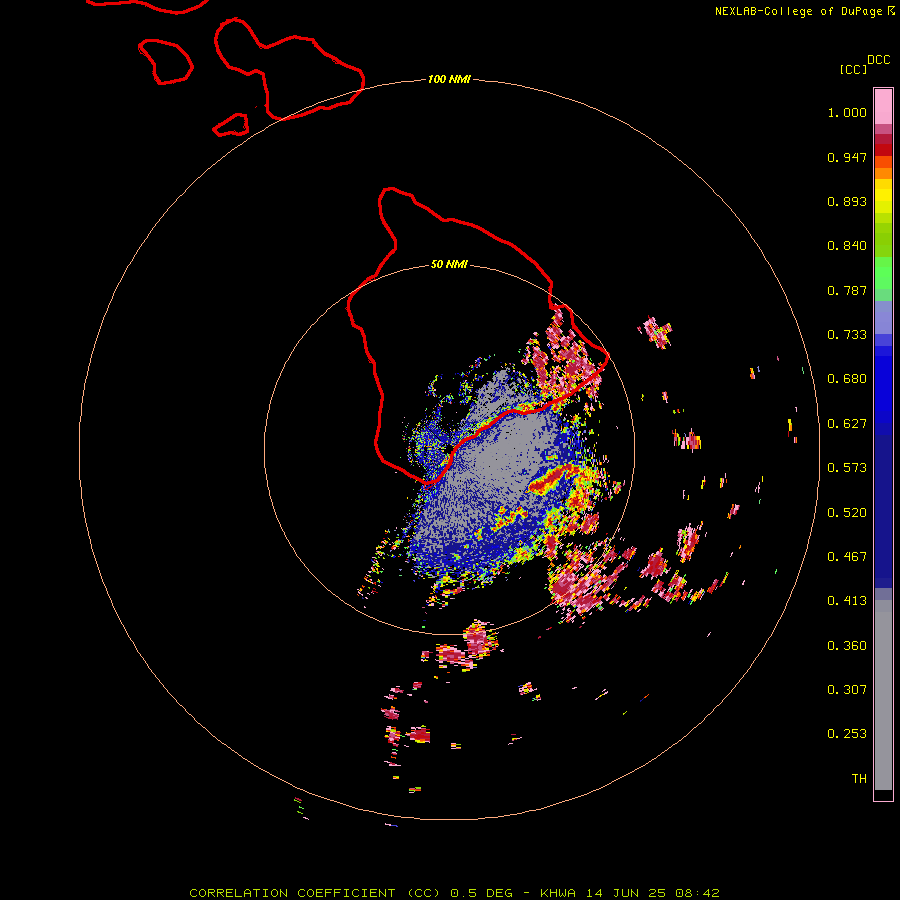900x900 pixels.
Task: Click the 50 NMI range ring label
Action: point(449,264)
